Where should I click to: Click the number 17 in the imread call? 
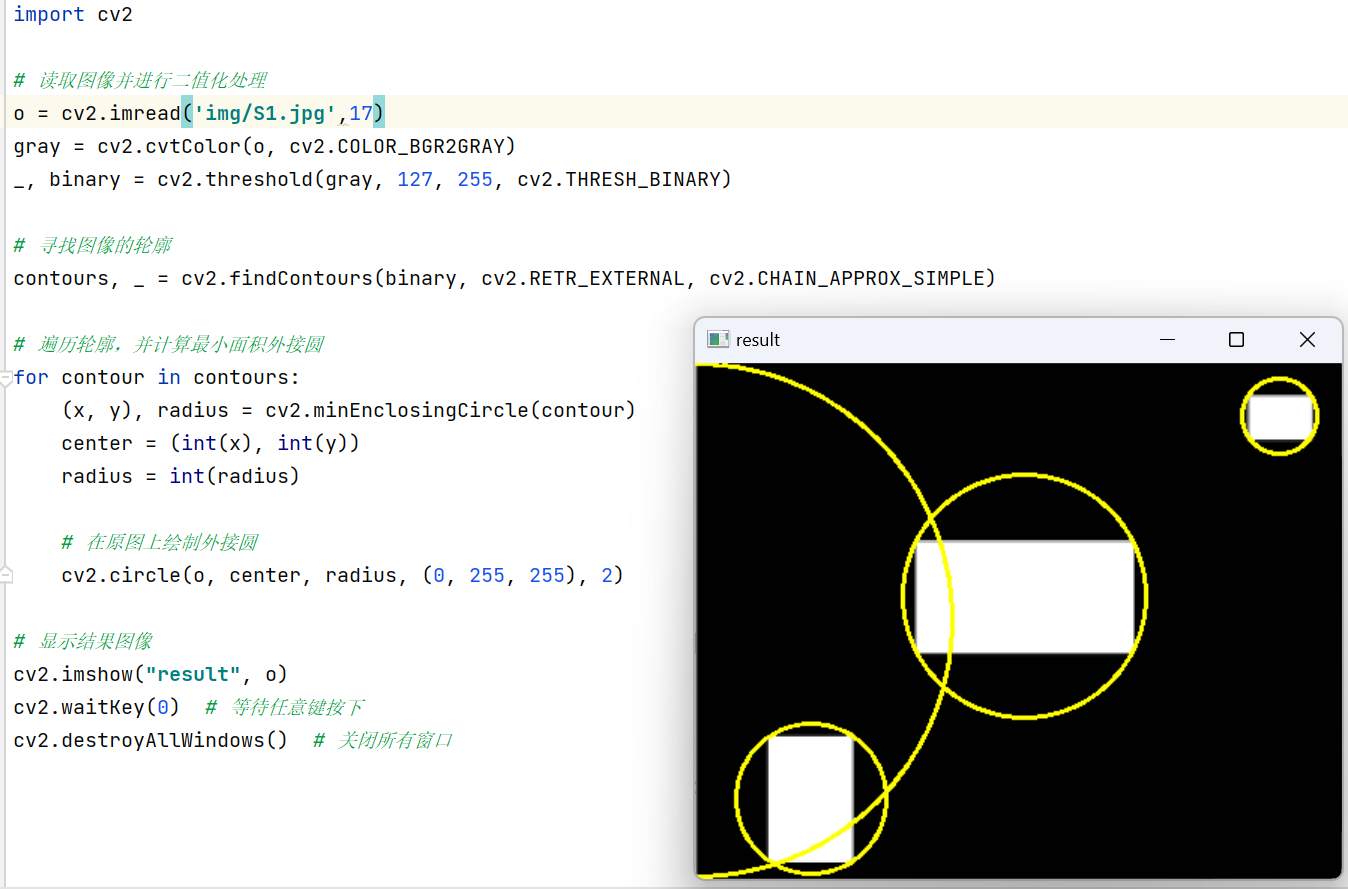coord(361,114)
